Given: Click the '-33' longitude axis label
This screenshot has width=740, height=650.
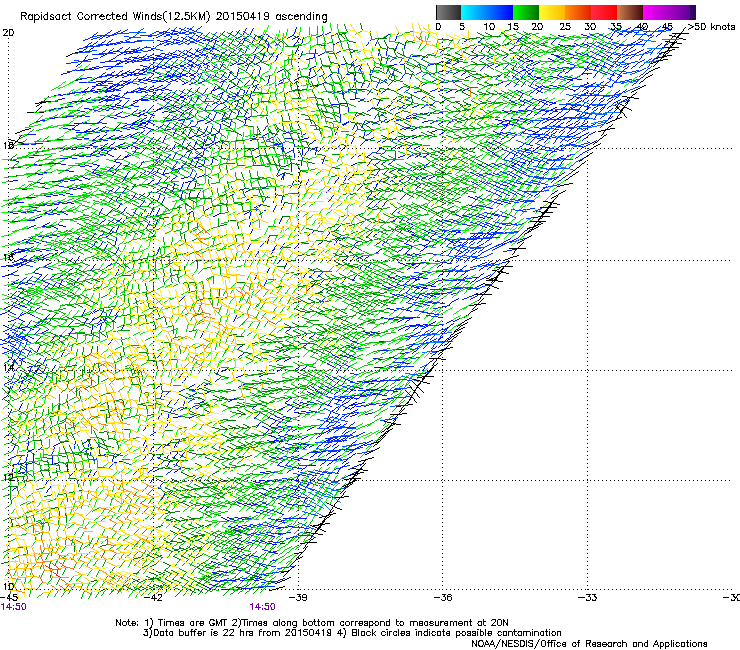Looking at the screenshot, I should (x=588, y=597).
